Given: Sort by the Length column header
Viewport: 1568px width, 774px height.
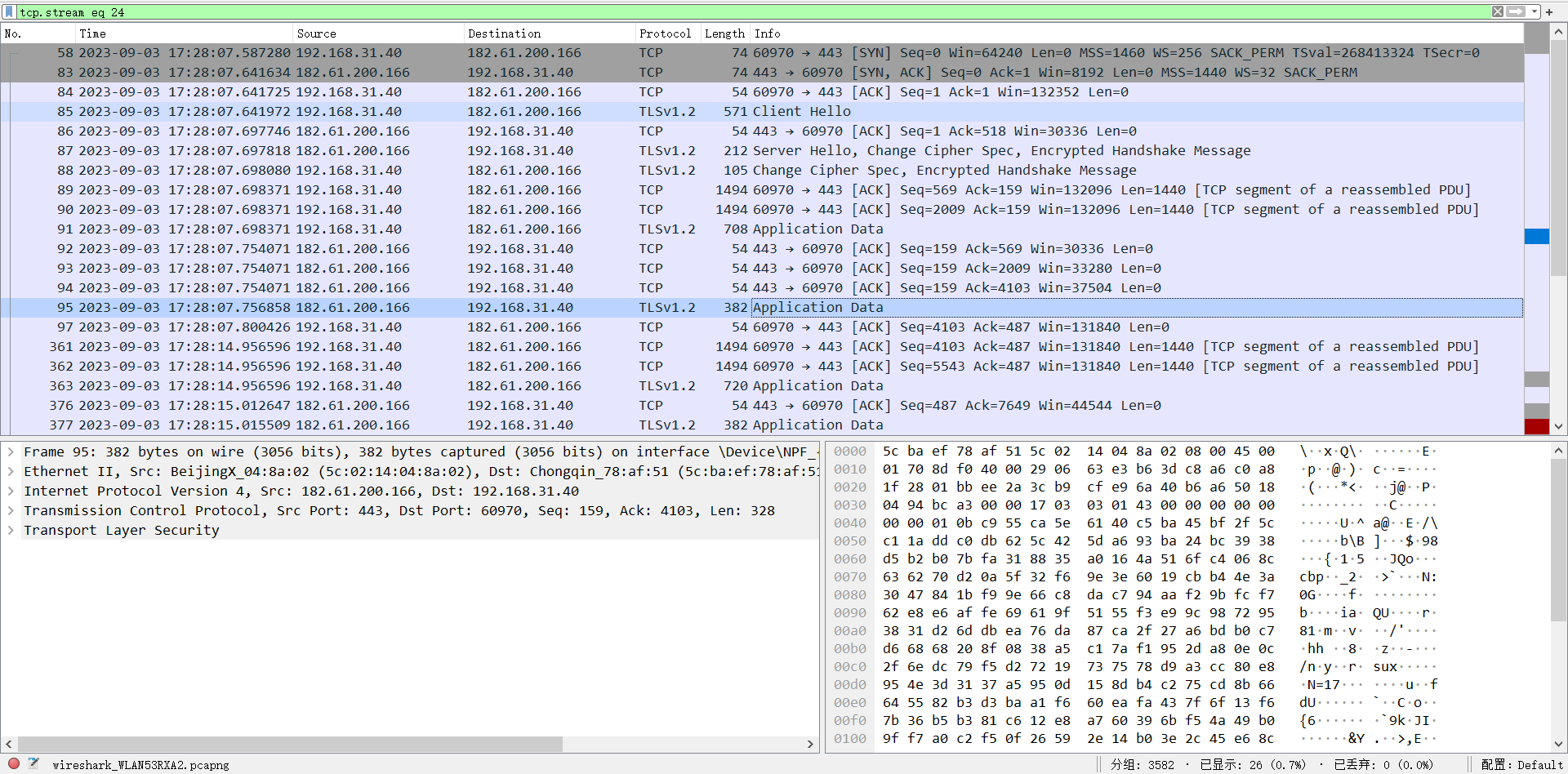Looking at the screenshot, I should click(x=724, y=33).
